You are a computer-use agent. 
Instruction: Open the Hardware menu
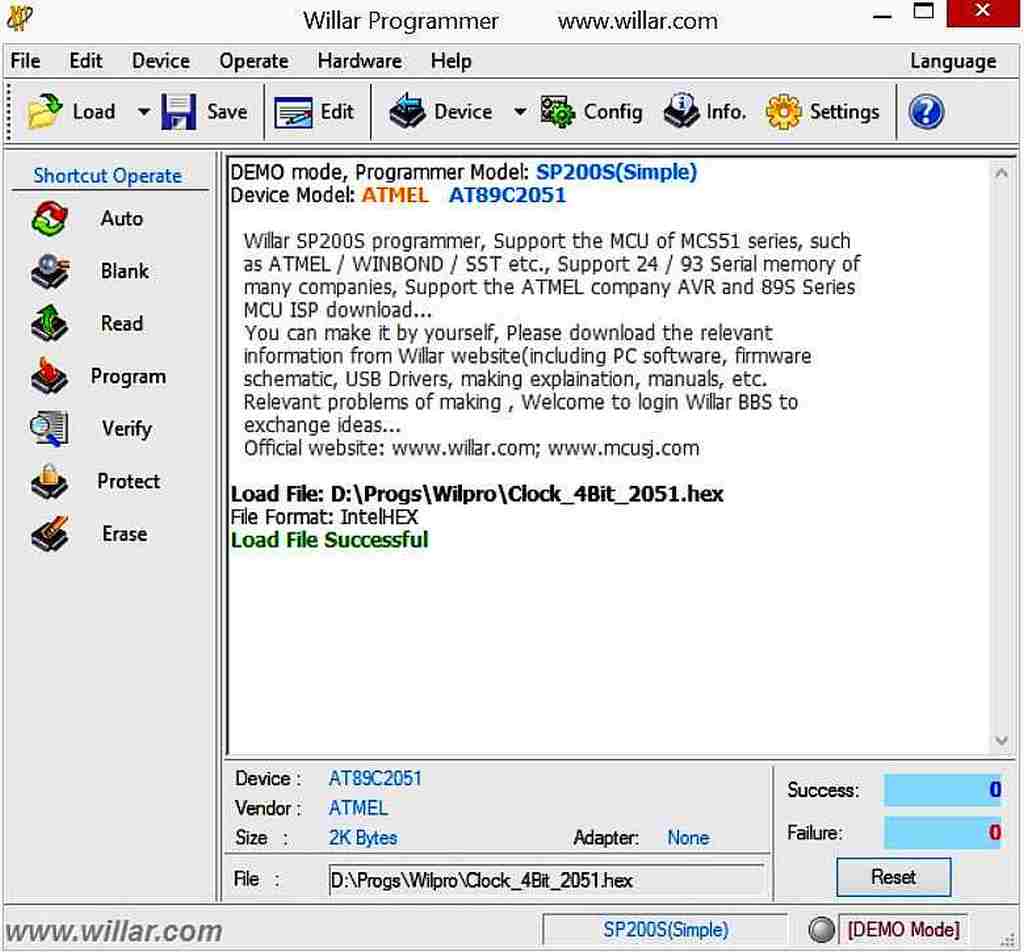(360, 61)
